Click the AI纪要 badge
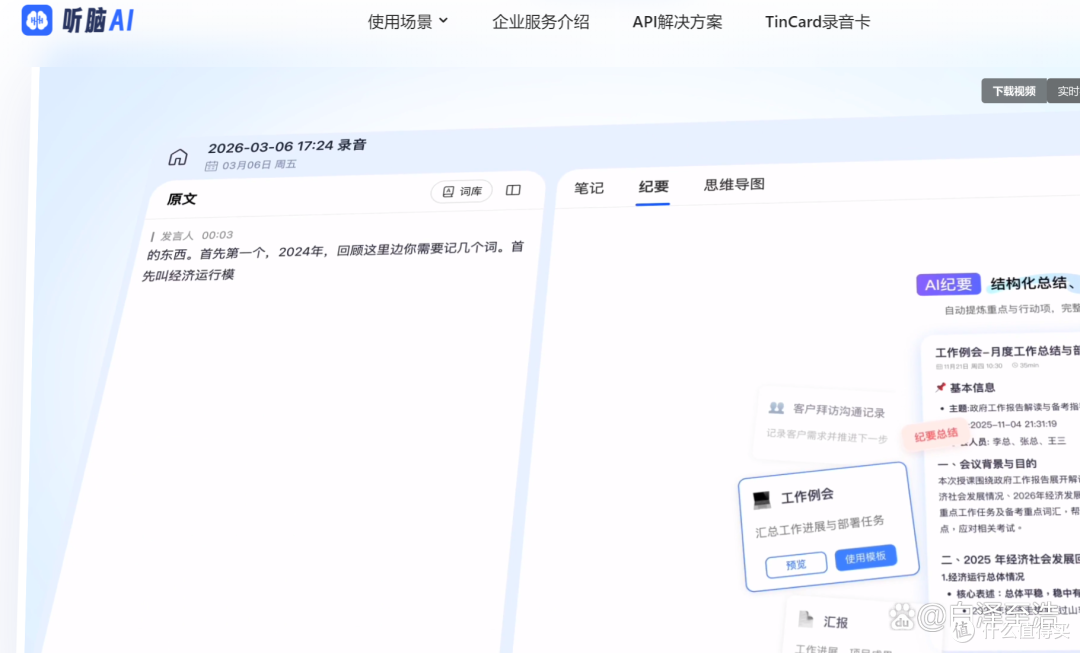1080x653 pixels. (948, 284)
